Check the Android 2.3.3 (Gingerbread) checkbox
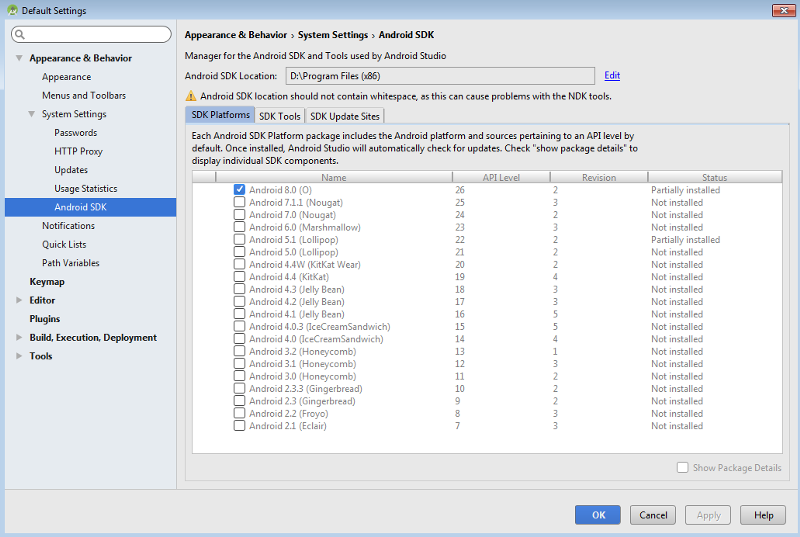Viewport: 800px width, 537px height. (239, 388)
